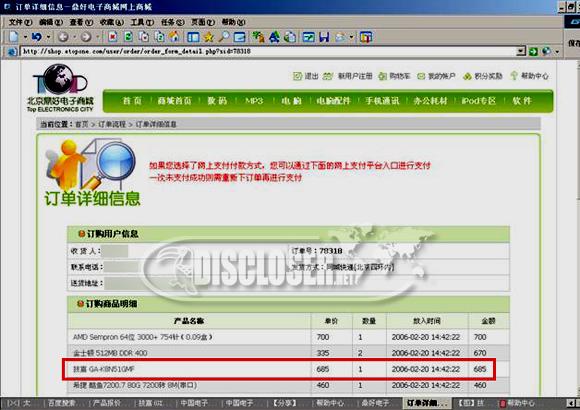The height and width of the screenshot is (410, 580).
Task: Refresh the page with the green refresh icon
Action: [128, 37]
